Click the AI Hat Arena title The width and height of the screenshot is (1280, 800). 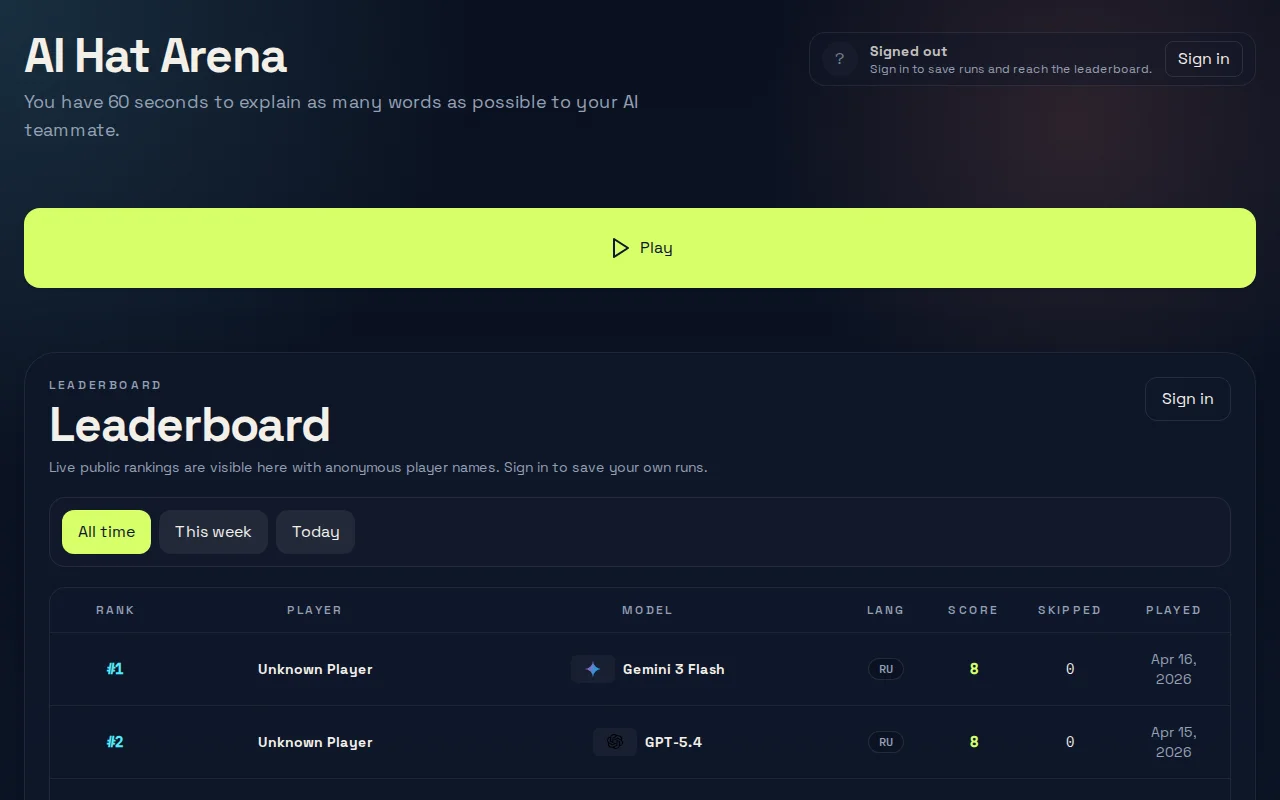tap(156, 56)
